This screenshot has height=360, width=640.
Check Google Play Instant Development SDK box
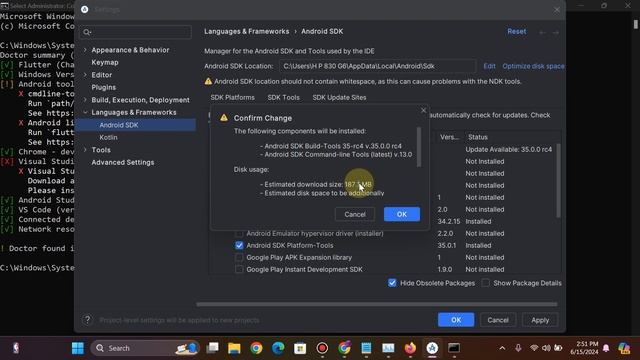(x=239, y=269)
